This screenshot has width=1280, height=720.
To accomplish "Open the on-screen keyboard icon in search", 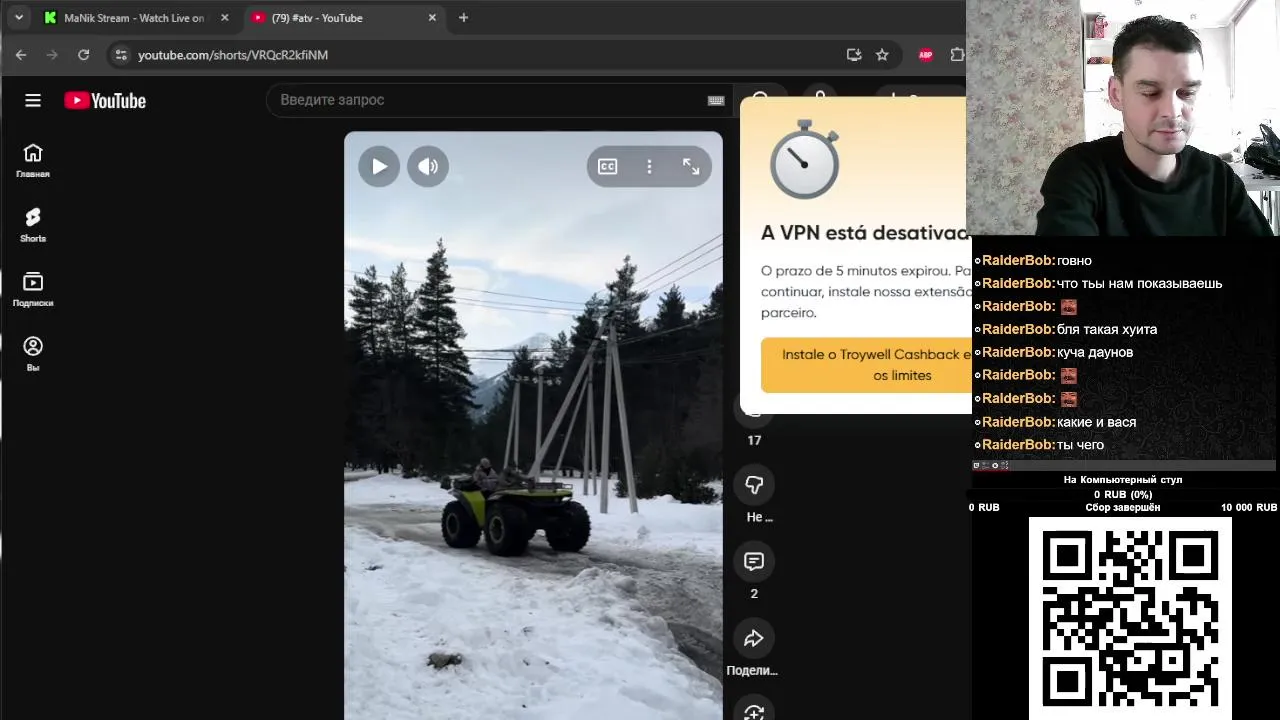I will (x=716, y=100).
